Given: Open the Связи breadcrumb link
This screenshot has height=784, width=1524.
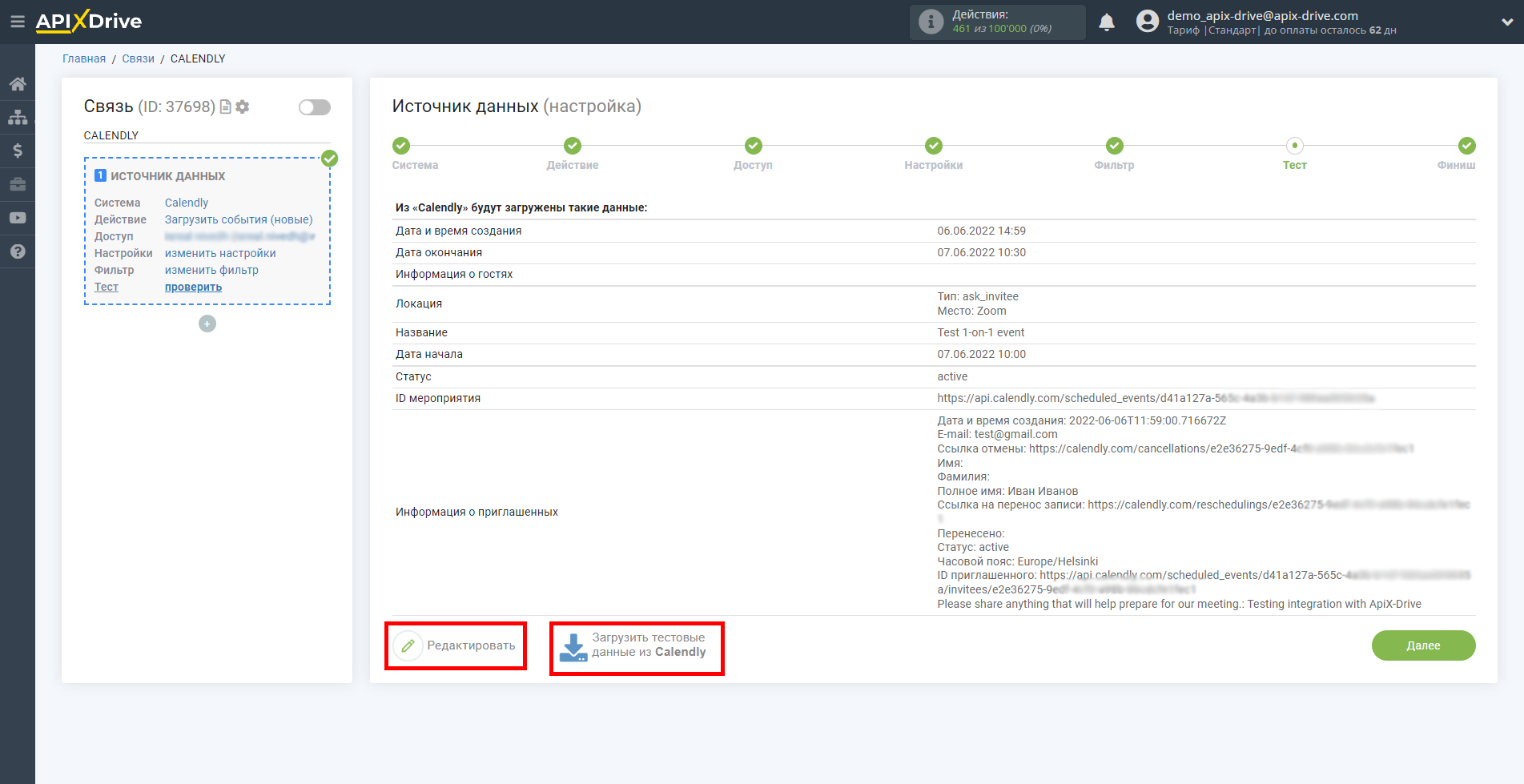Looking at the screenshot, I should [x=138, y=58].
